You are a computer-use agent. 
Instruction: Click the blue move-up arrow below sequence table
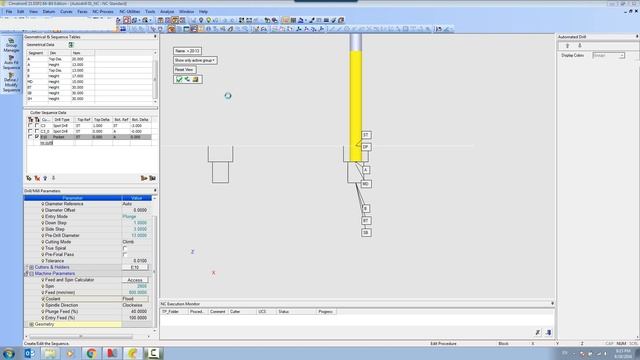coord(45,178)
